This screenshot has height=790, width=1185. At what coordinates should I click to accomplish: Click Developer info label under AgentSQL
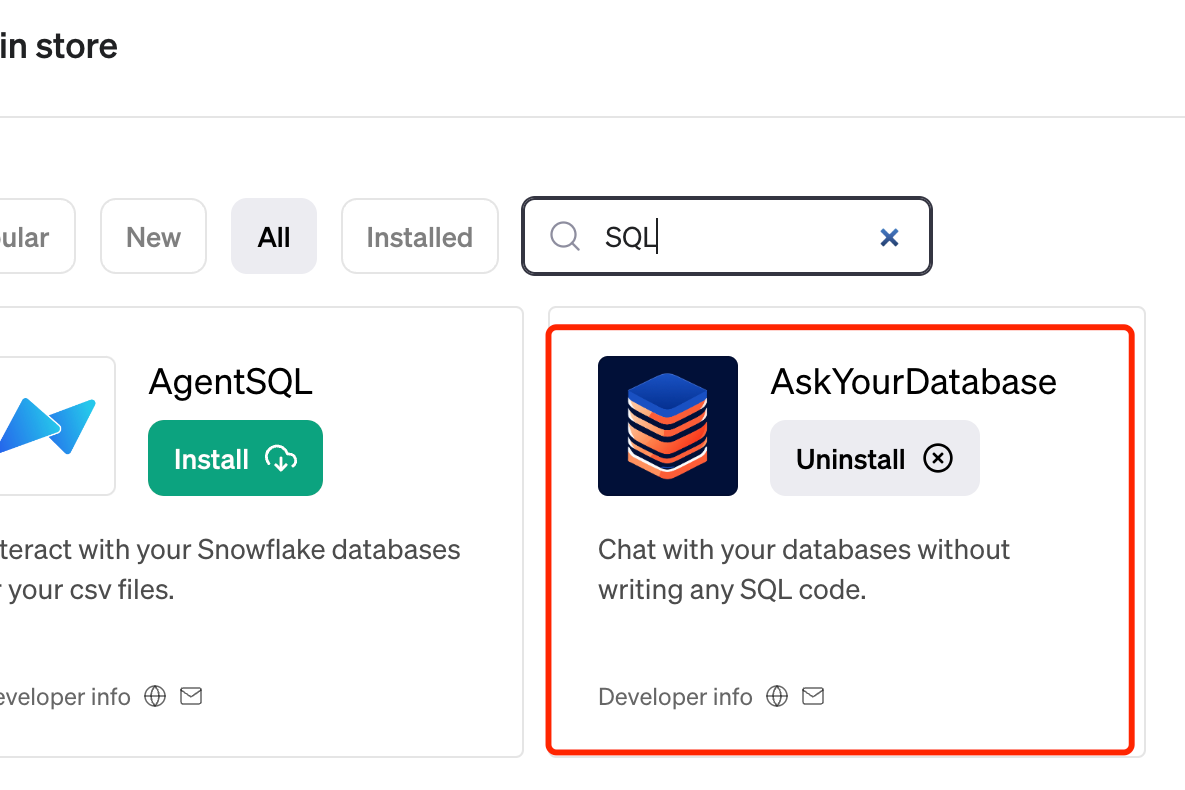(65, 697)
